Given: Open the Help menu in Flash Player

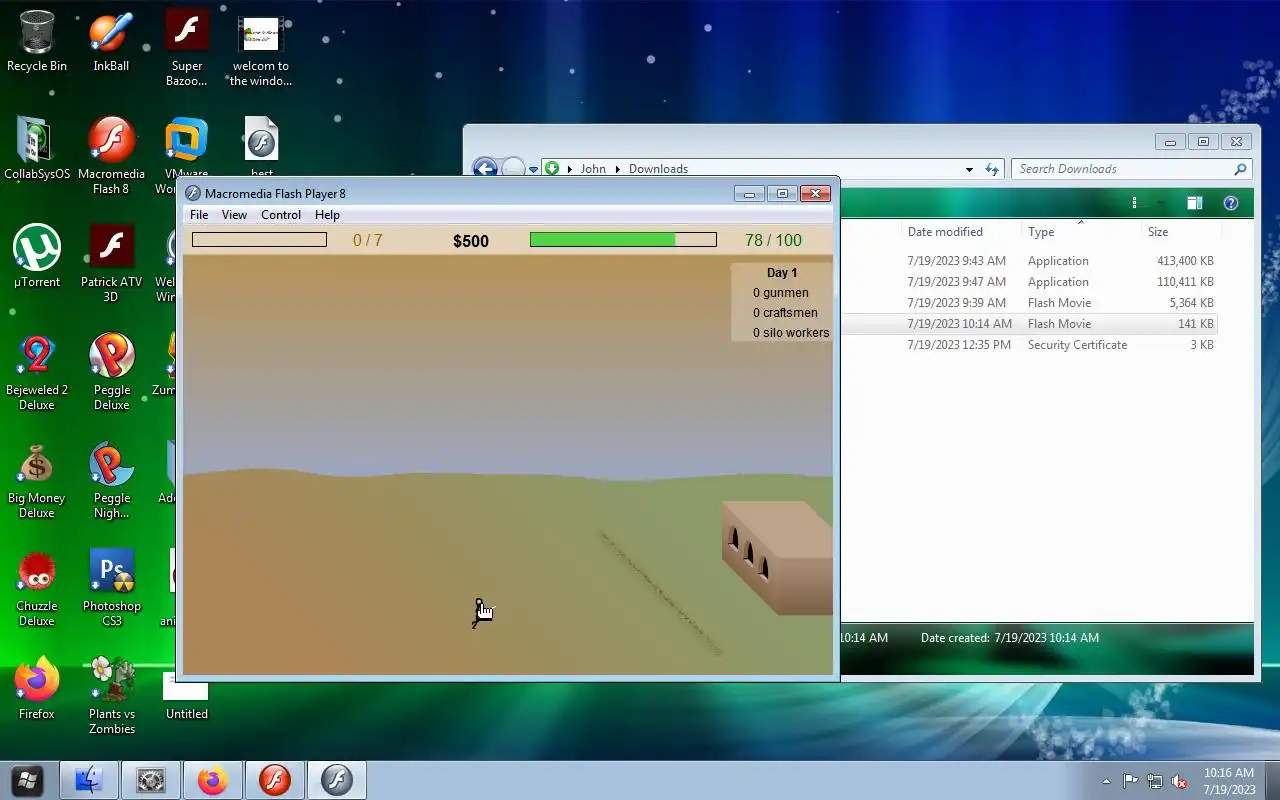Looking at the screenshot, I should pos(327,215).
